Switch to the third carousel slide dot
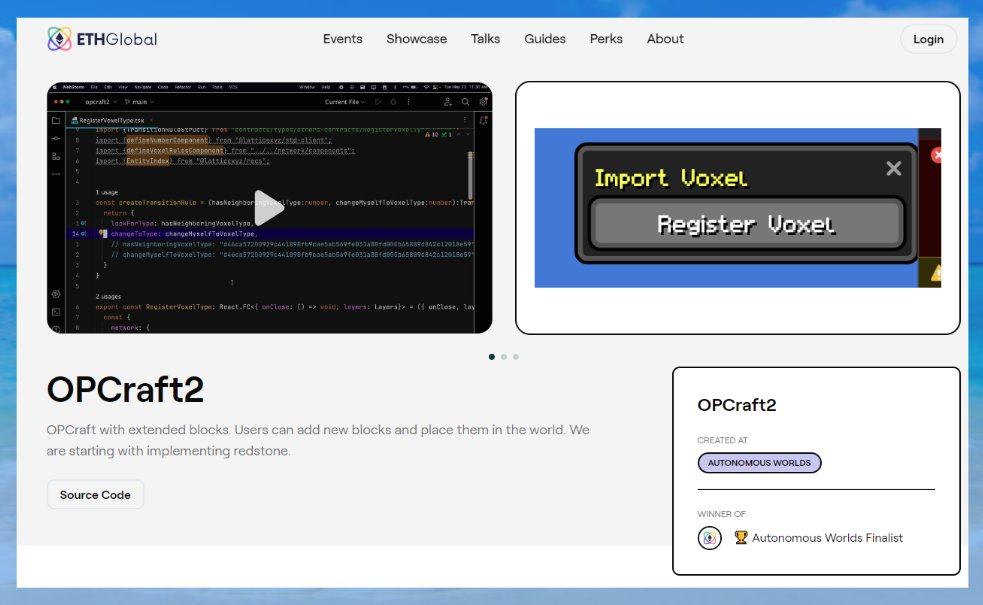Viewport: 983px width, 605px height. [x=516, y=357]
